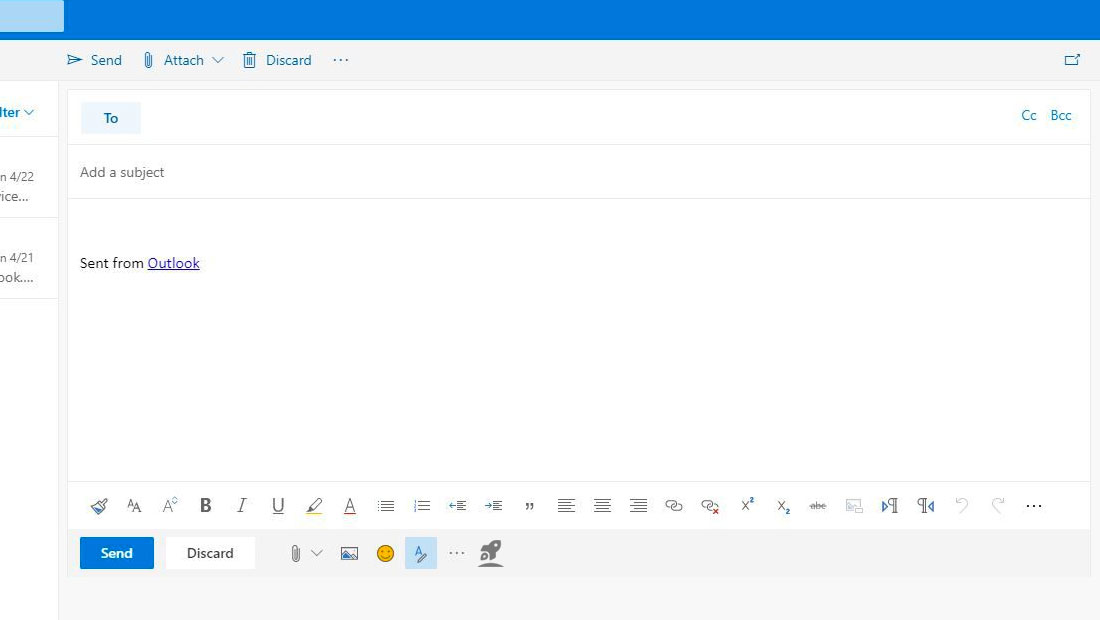The width and height of the screenshot is (1100, 620).
Task: Click the right-to-left text direction icon
Action: point(926,506)
